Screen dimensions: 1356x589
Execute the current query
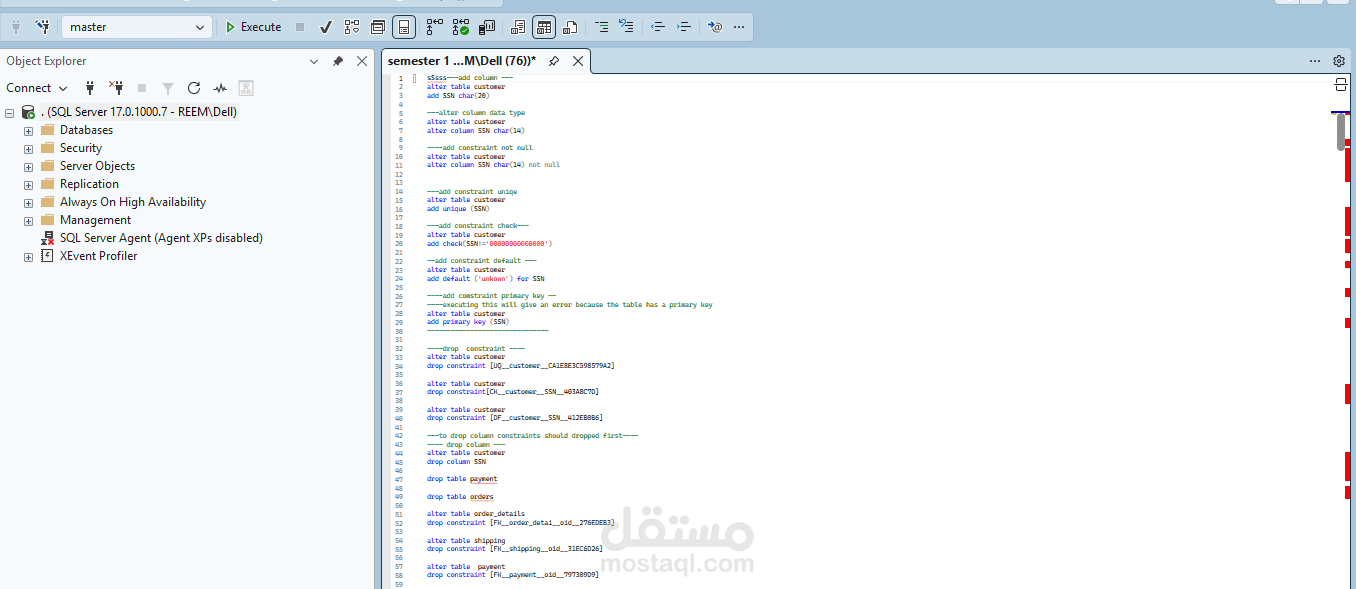pyautogui.click(x=253, y=27)
